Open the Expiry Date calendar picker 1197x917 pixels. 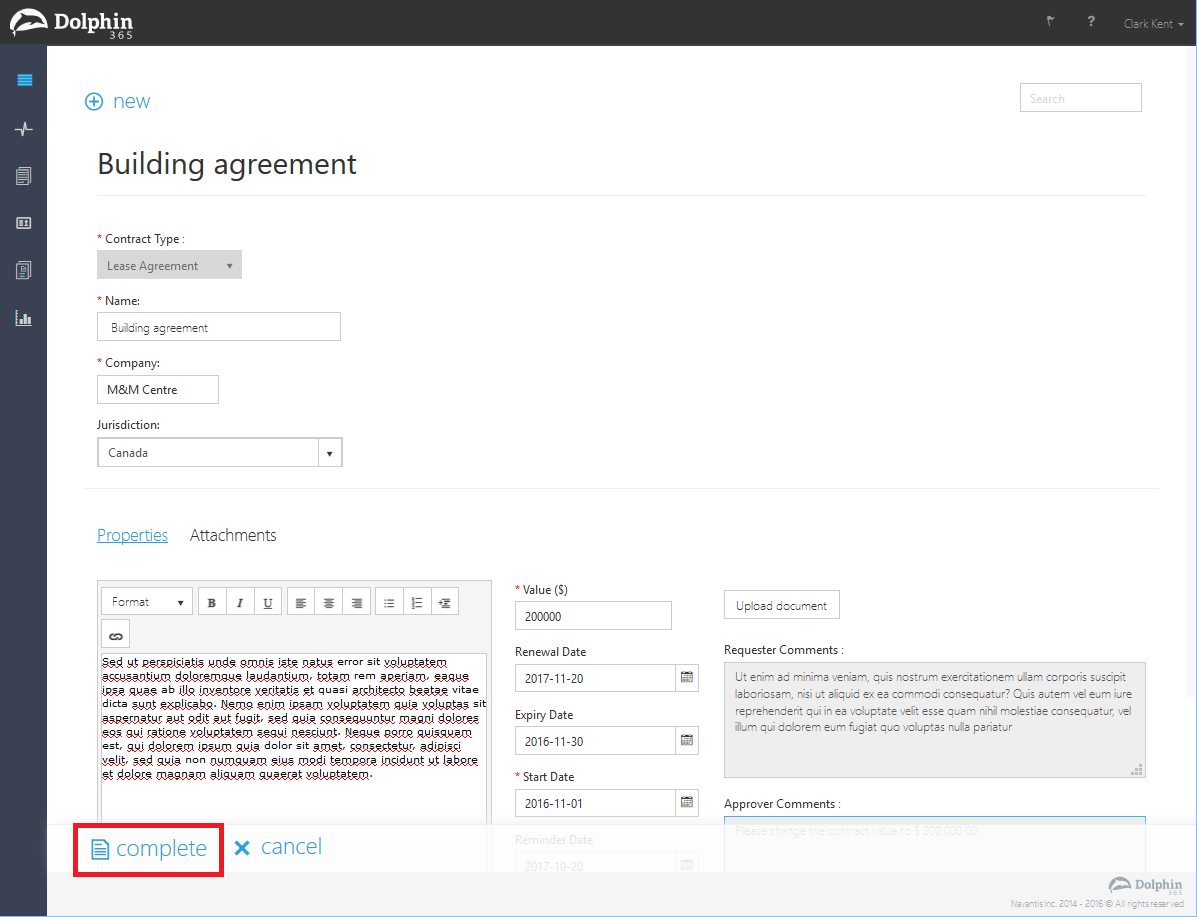coord(687,741)
